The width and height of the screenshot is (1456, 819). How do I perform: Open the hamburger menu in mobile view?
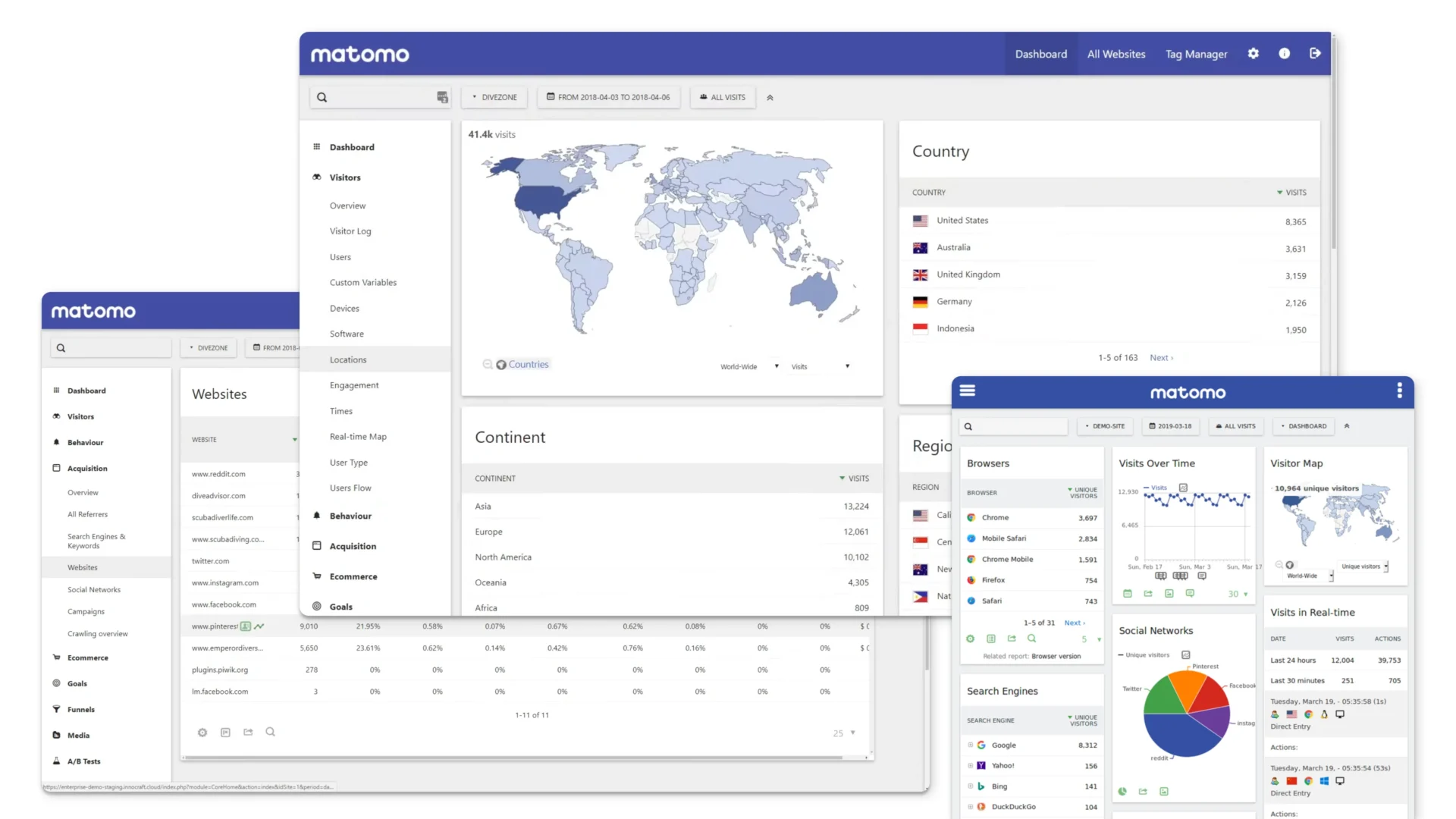tap(968, 391)
